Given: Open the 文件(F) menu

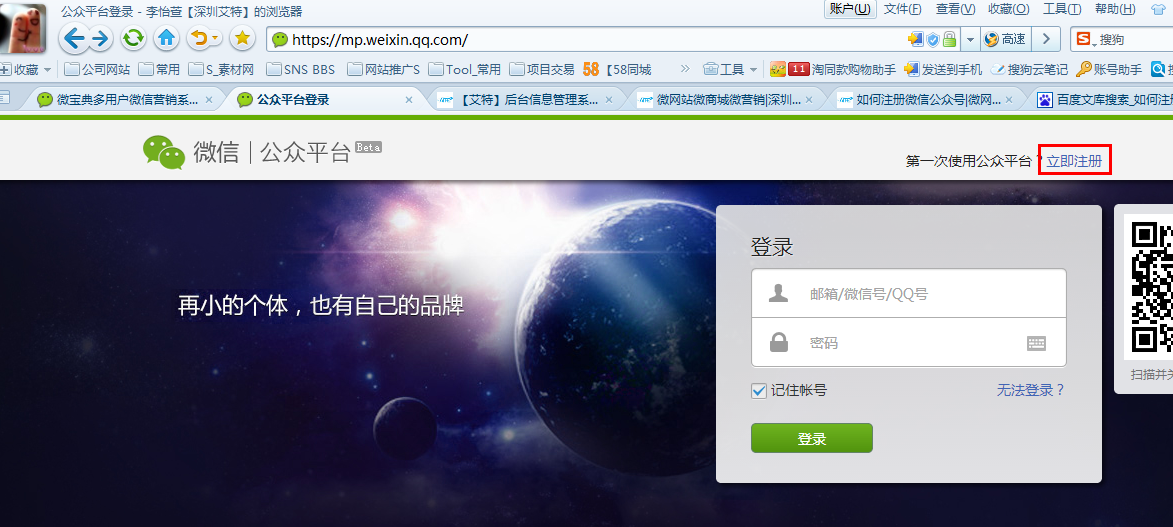Looking at the screenshot, I should [x=902, y=9].
